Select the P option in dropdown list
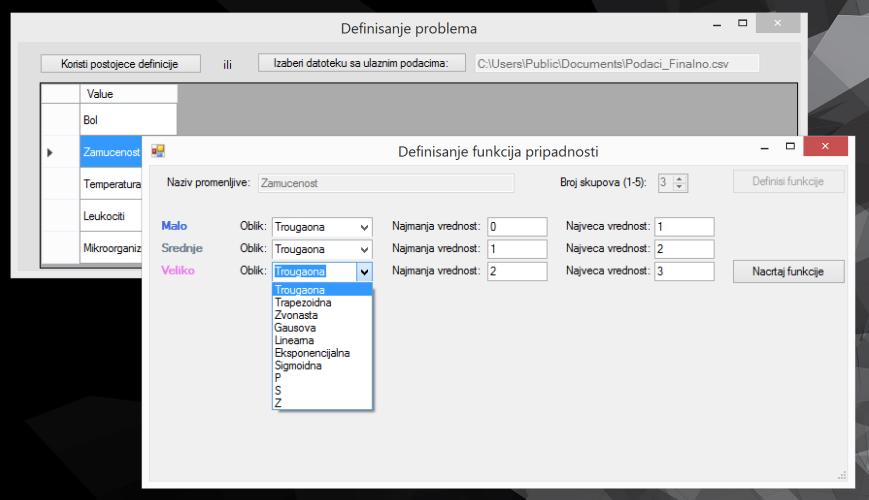This screenshot has height=500, width=869. 322,378
